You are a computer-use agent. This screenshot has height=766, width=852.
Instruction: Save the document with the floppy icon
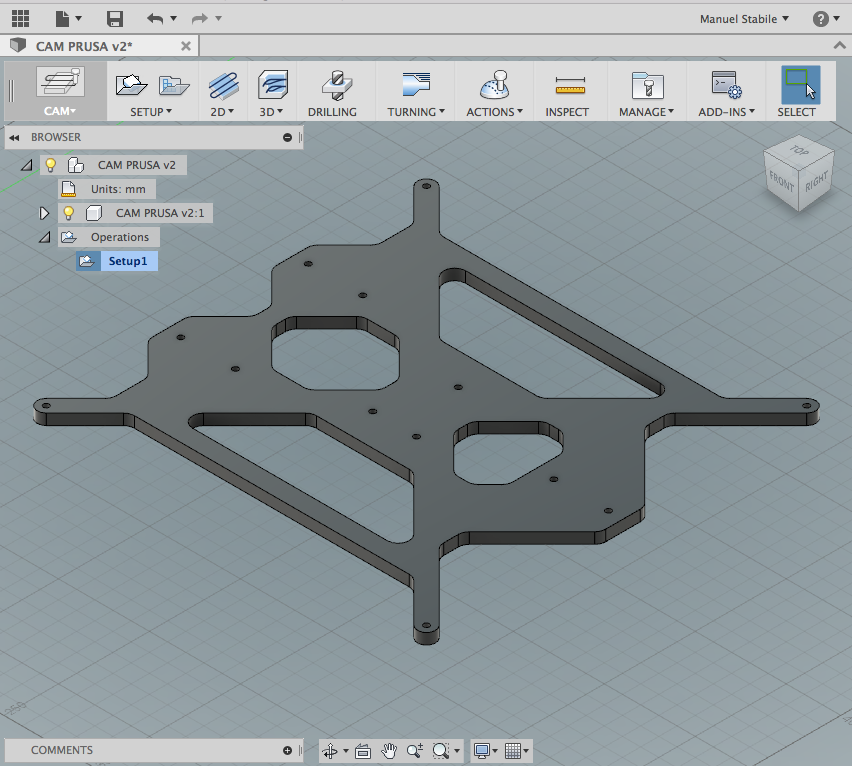115,19
